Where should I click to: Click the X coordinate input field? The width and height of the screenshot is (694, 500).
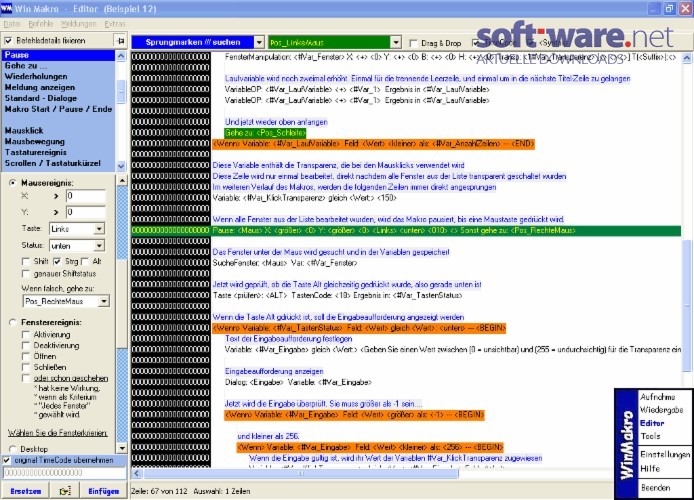pyautogui.click(x=86, y=196)
